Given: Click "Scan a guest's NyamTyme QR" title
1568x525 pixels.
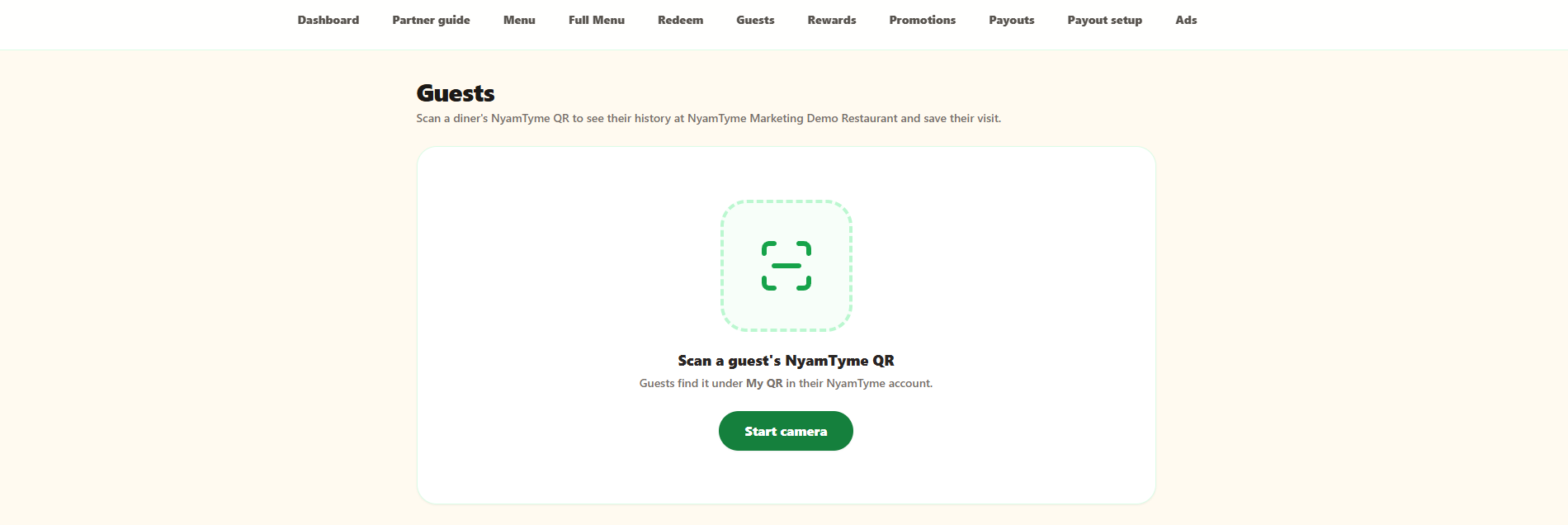Looking at the screenshot, I should [786, 361].
